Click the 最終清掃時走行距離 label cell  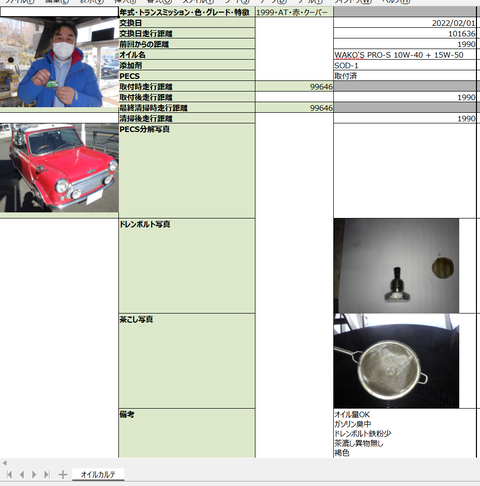[x=187, y=108]
